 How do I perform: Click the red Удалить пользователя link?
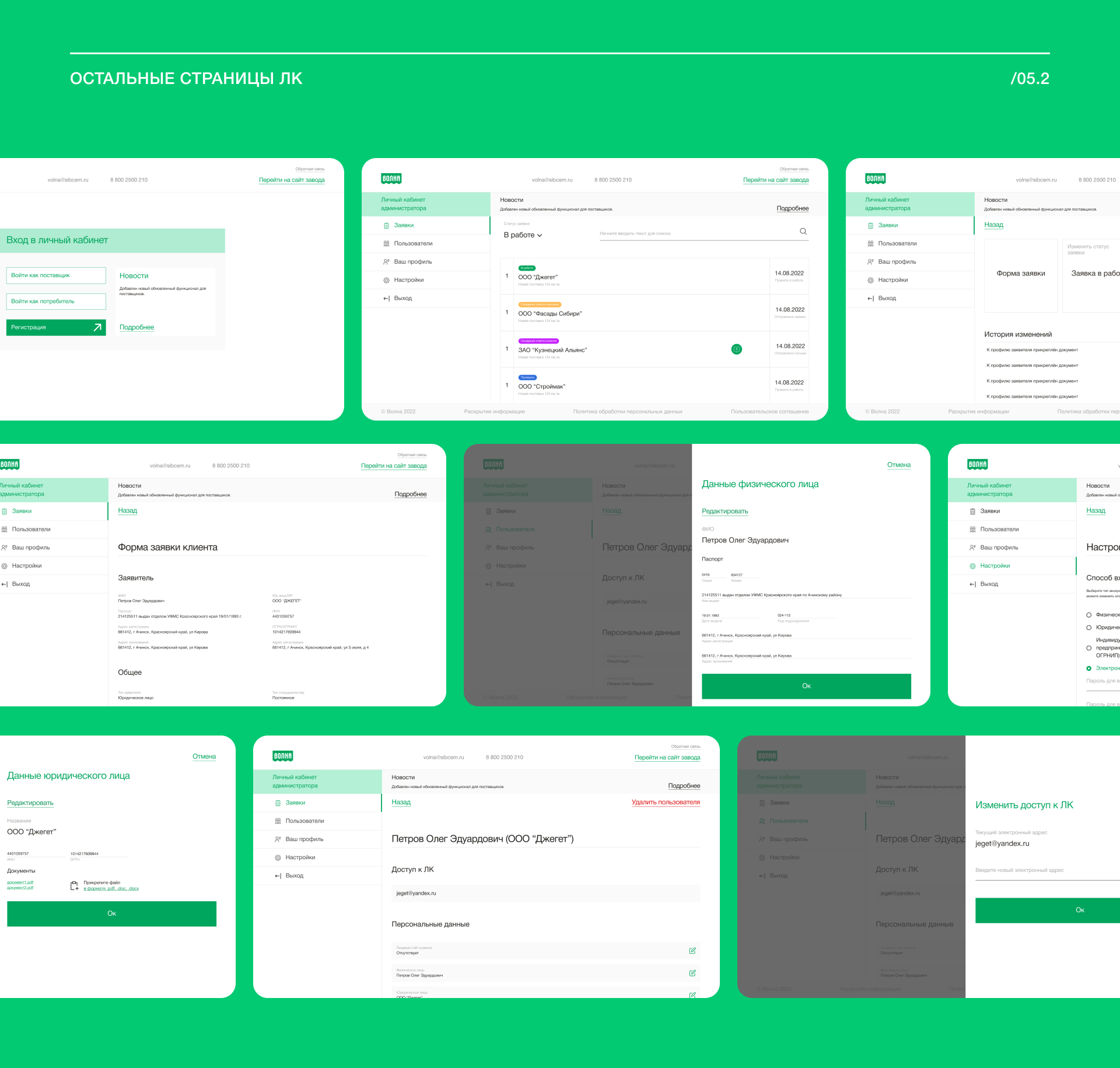coord(666,803)
